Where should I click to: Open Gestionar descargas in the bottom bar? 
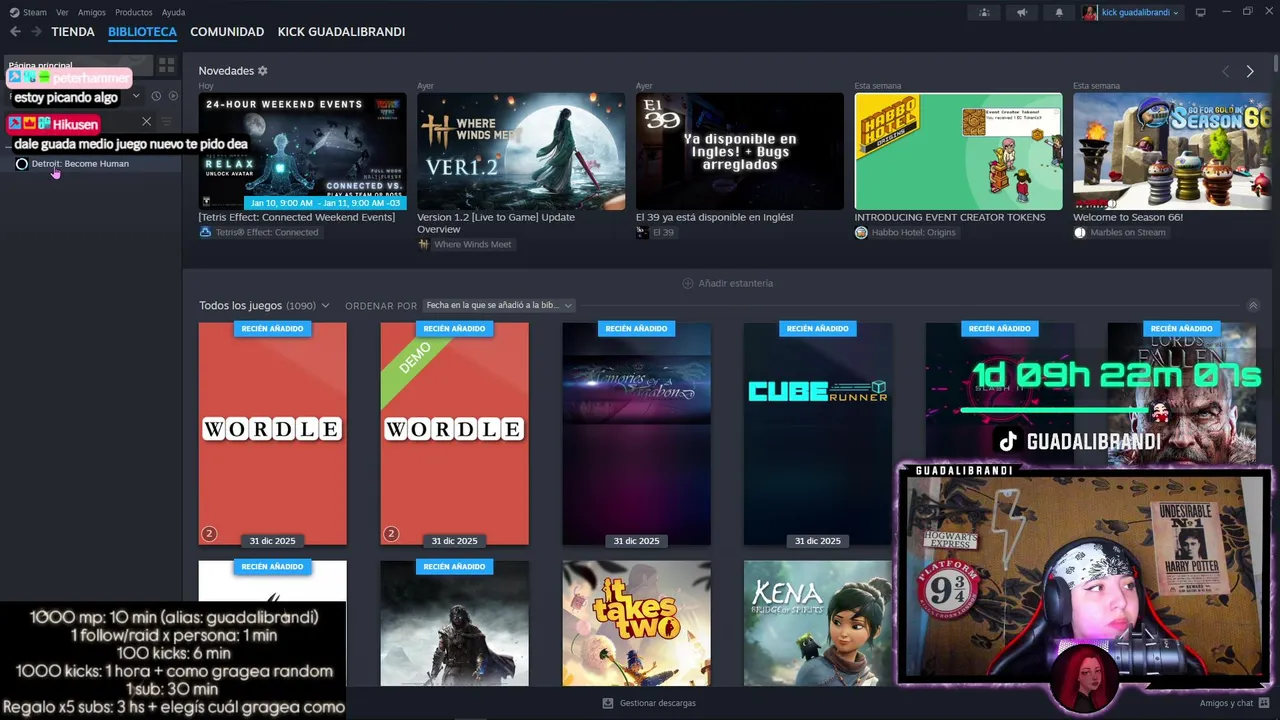point(649,703)
